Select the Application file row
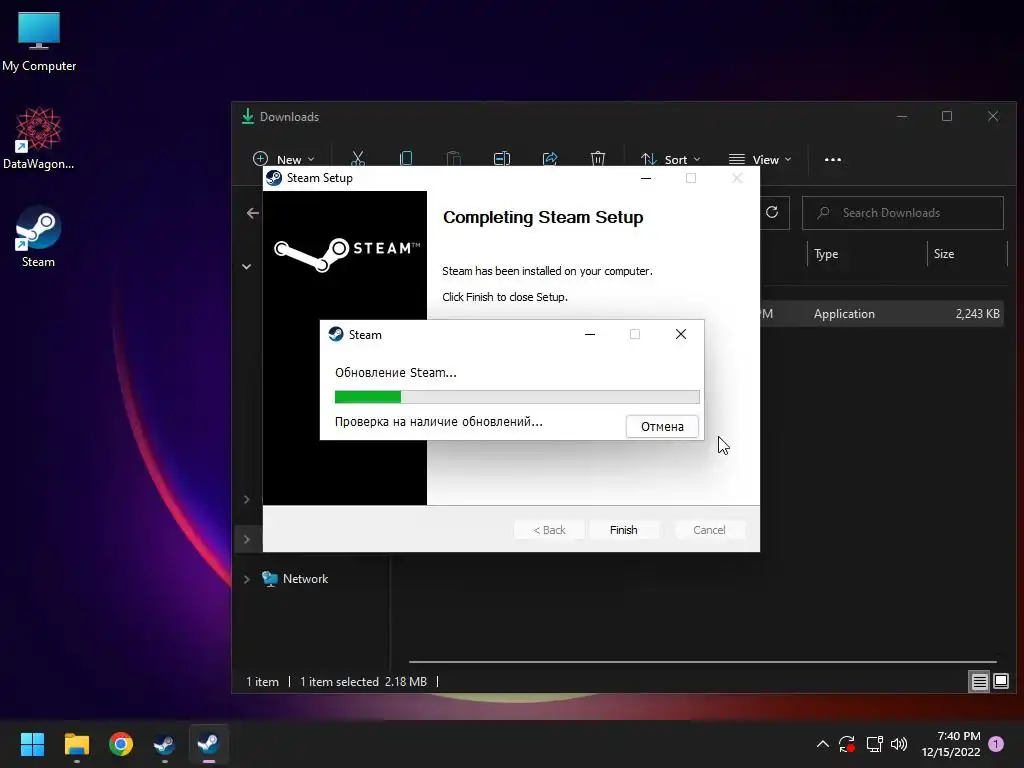The height and width of the screenshot is (768, 1024). click(882, 313)
